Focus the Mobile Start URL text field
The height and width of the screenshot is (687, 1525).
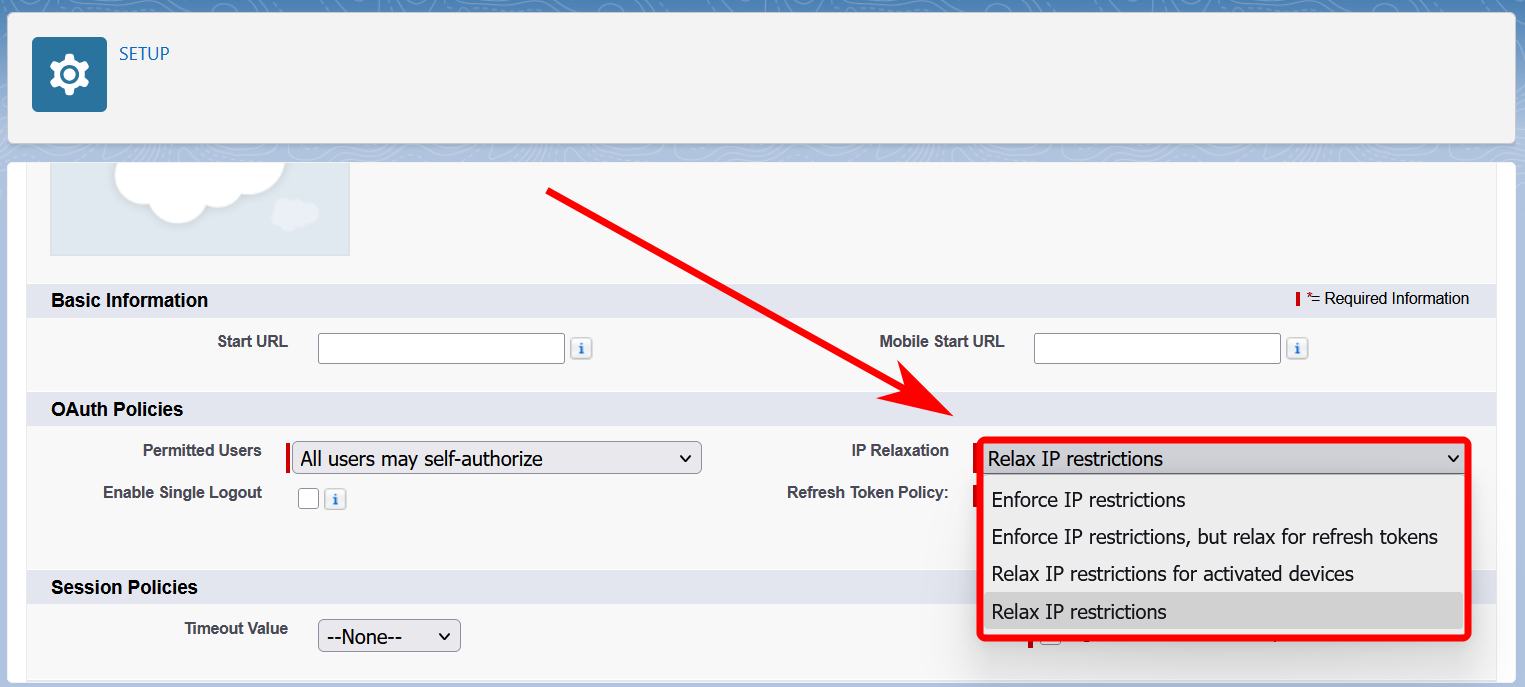click(x=1157, y=349)
